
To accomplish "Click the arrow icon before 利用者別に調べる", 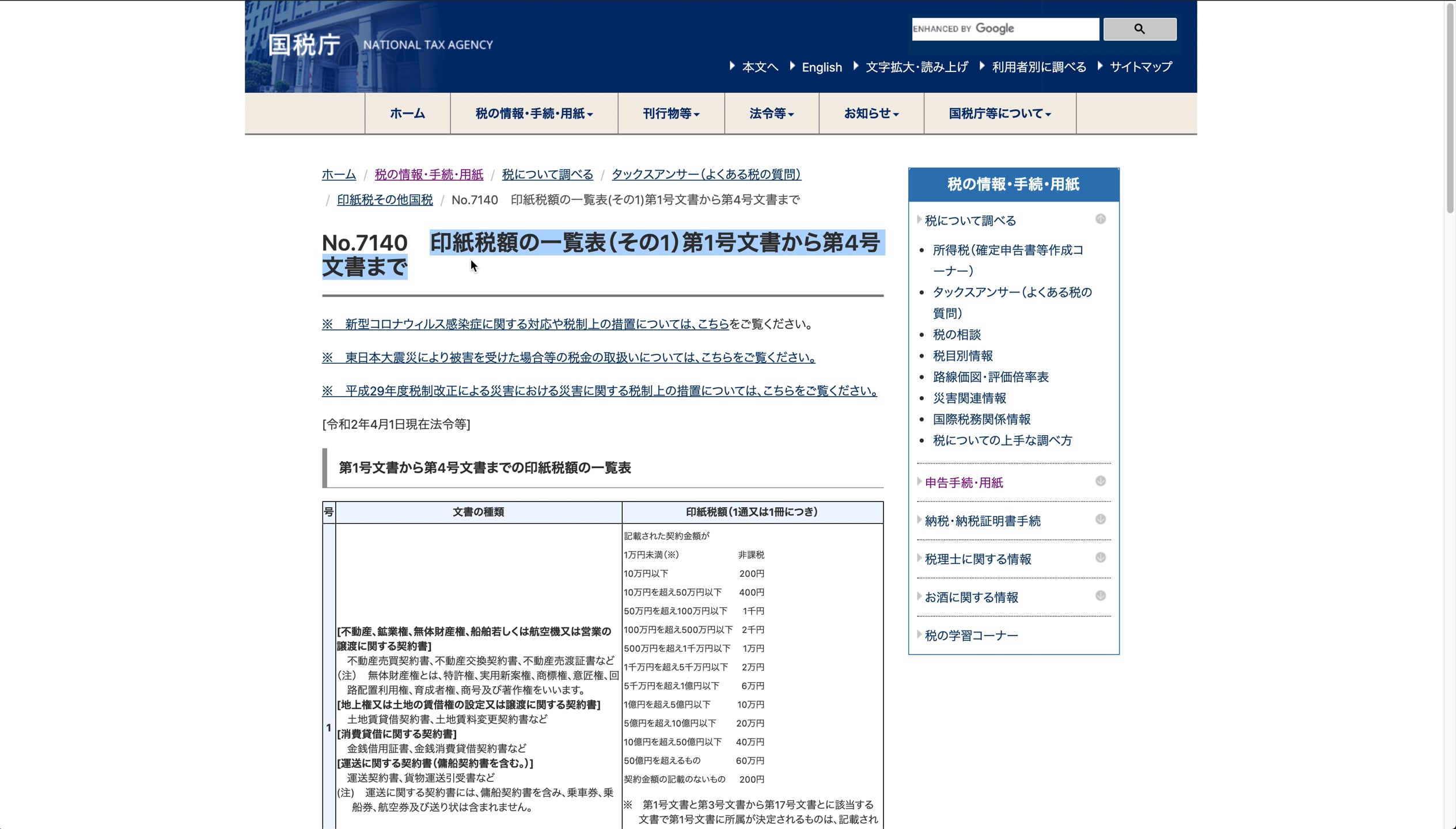I will tap(983, 67).
